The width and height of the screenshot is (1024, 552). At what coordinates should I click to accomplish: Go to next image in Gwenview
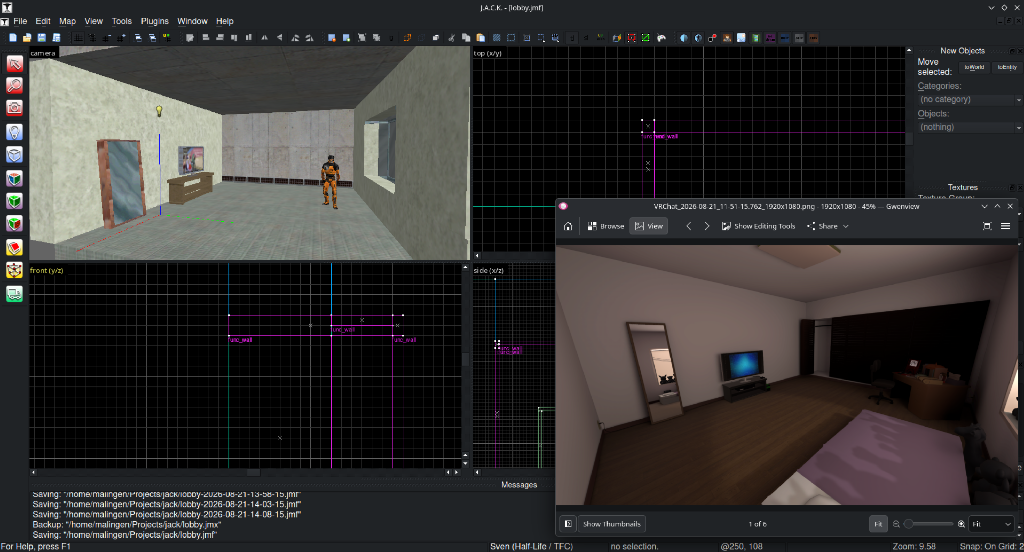pyautogui.click(x=707, y=226)
